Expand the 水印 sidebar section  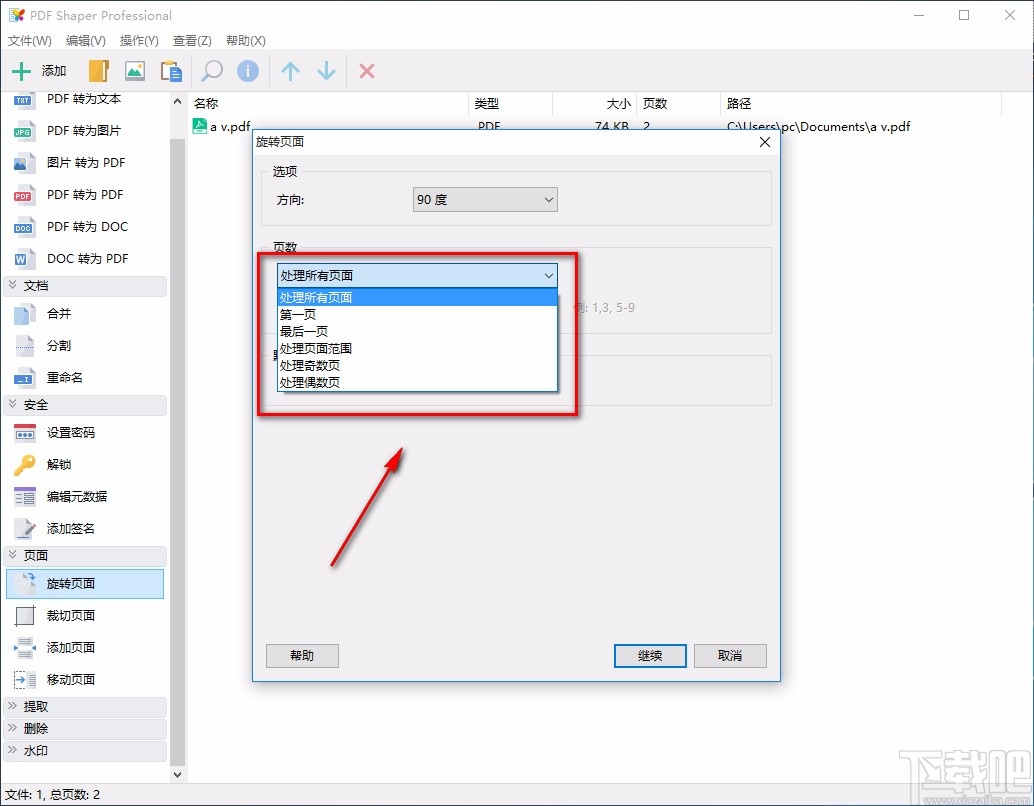pos(85,751)
